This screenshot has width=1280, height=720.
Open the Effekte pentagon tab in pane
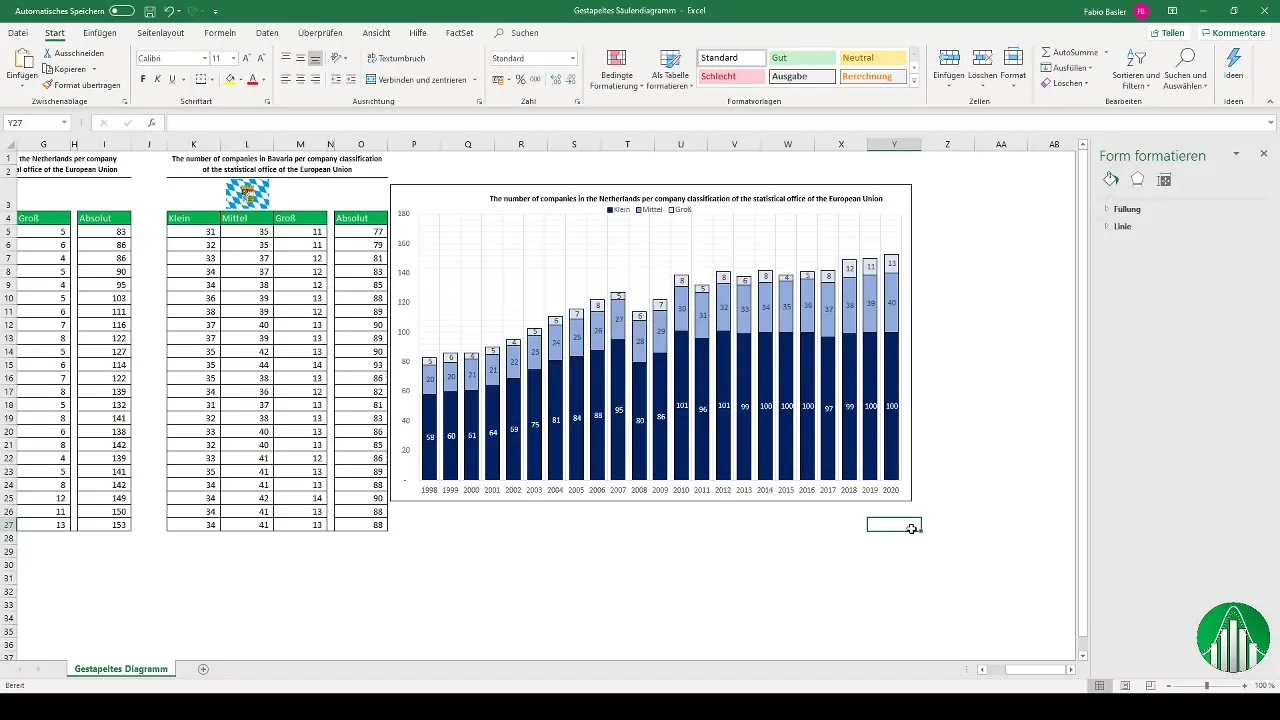[1137, 179]
